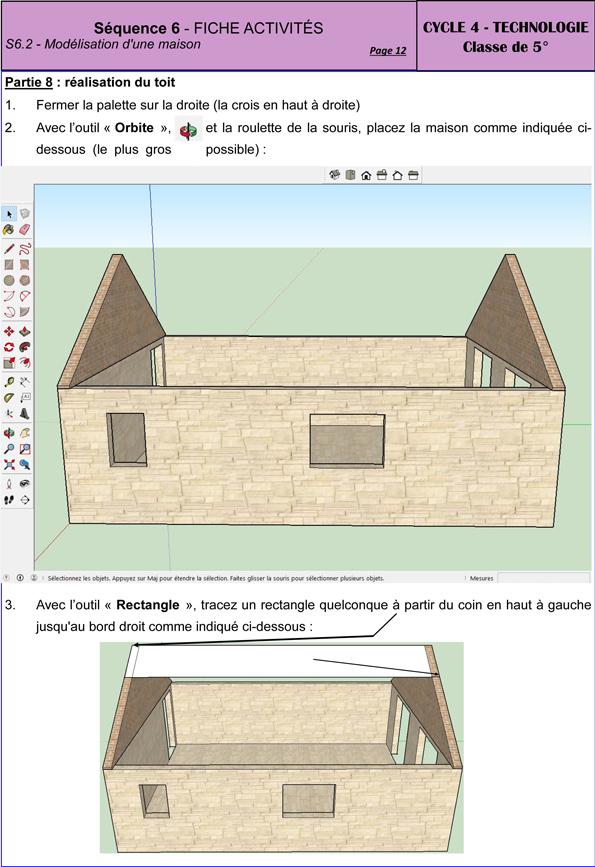Click the second house illustration image
The height and width of the screenshot is (867, 595).
[x=281, y=748]
